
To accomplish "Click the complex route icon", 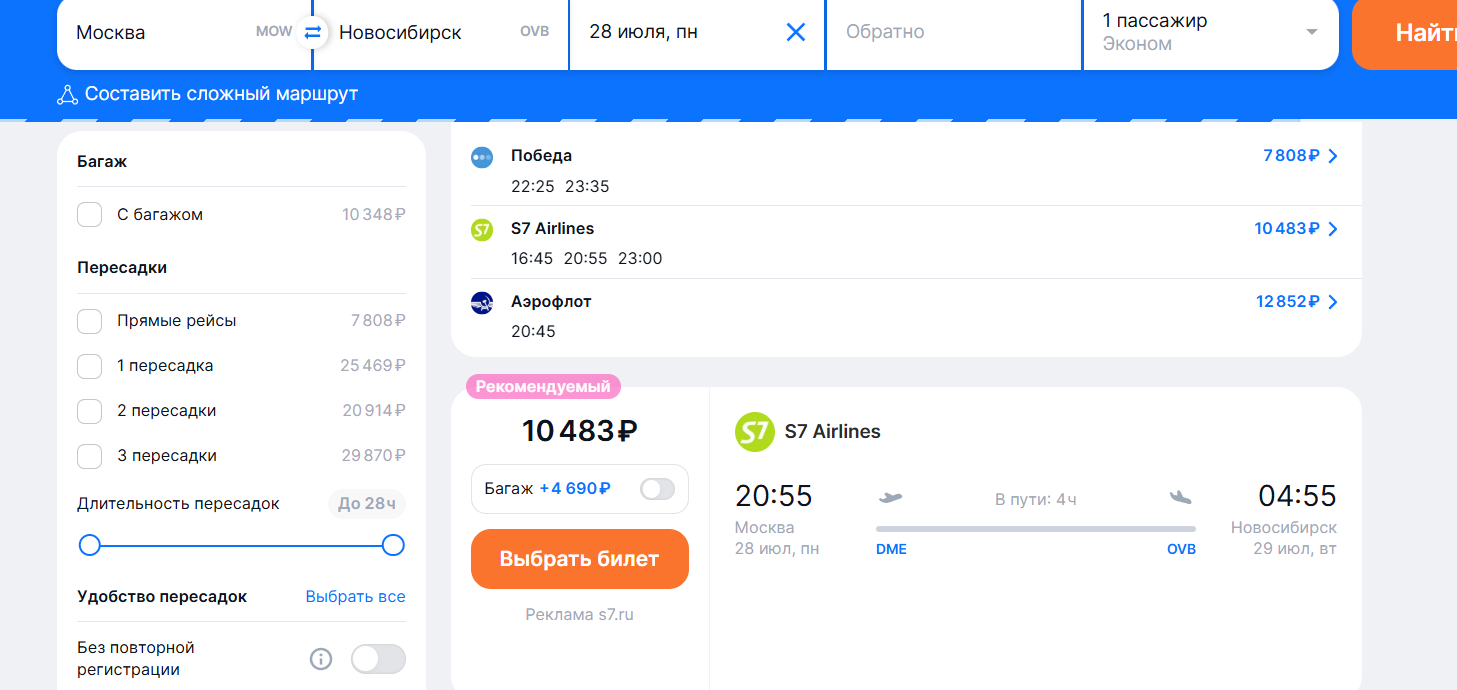I will (x=67, y=95).
